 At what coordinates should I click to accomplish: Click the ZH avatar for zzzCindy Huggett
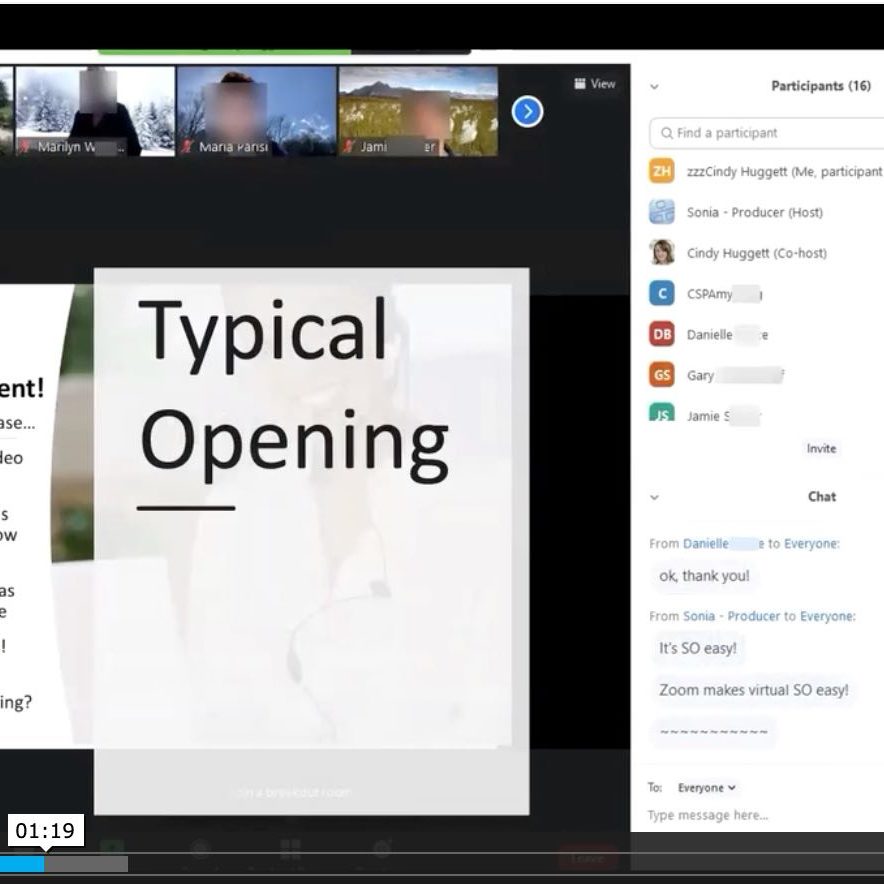click(x=661, y=172)
